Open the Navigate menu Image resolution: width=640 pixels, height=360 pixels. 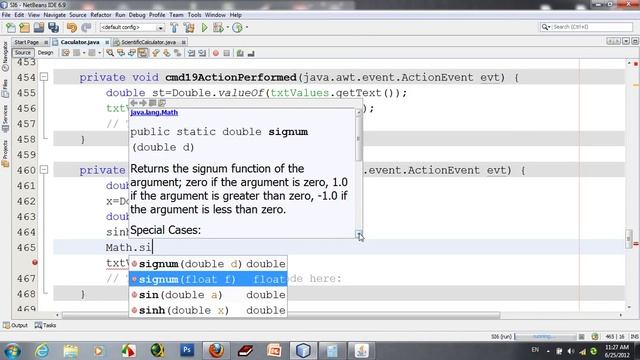click(x=54, y=15)
